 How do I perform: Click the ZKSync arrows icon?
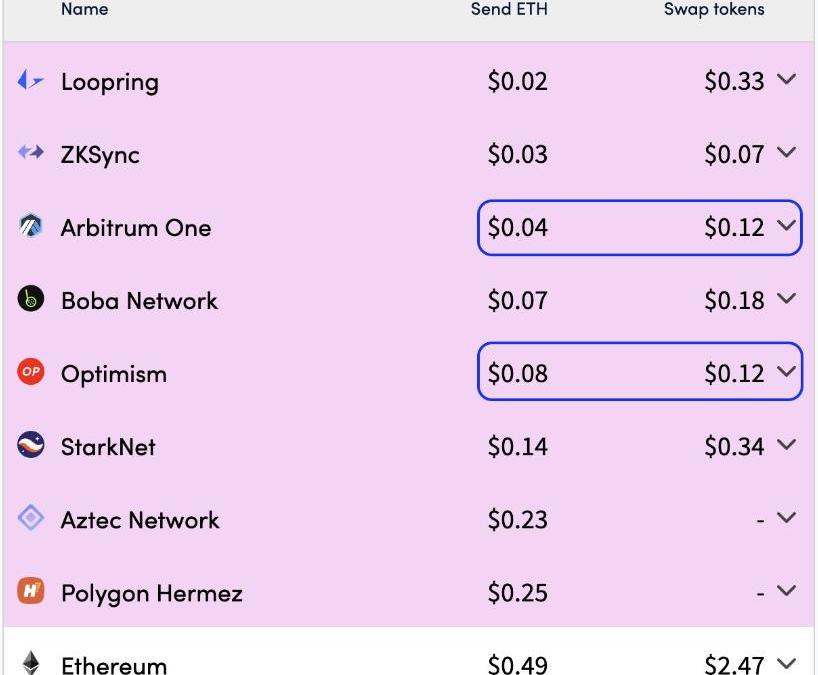coord(31,154)
